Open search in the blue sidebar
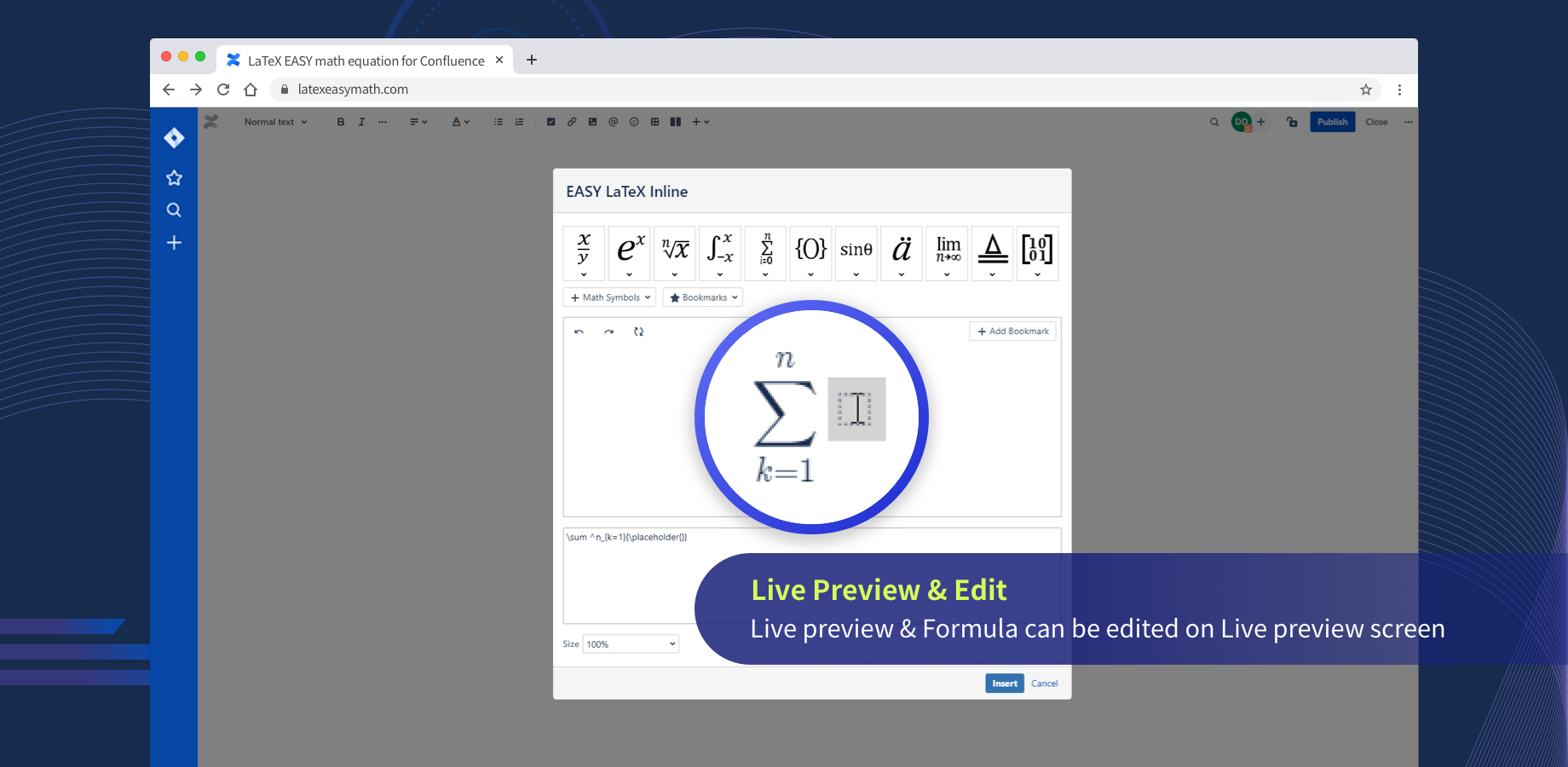This screenshot has width=1568, height=767. 174,210
